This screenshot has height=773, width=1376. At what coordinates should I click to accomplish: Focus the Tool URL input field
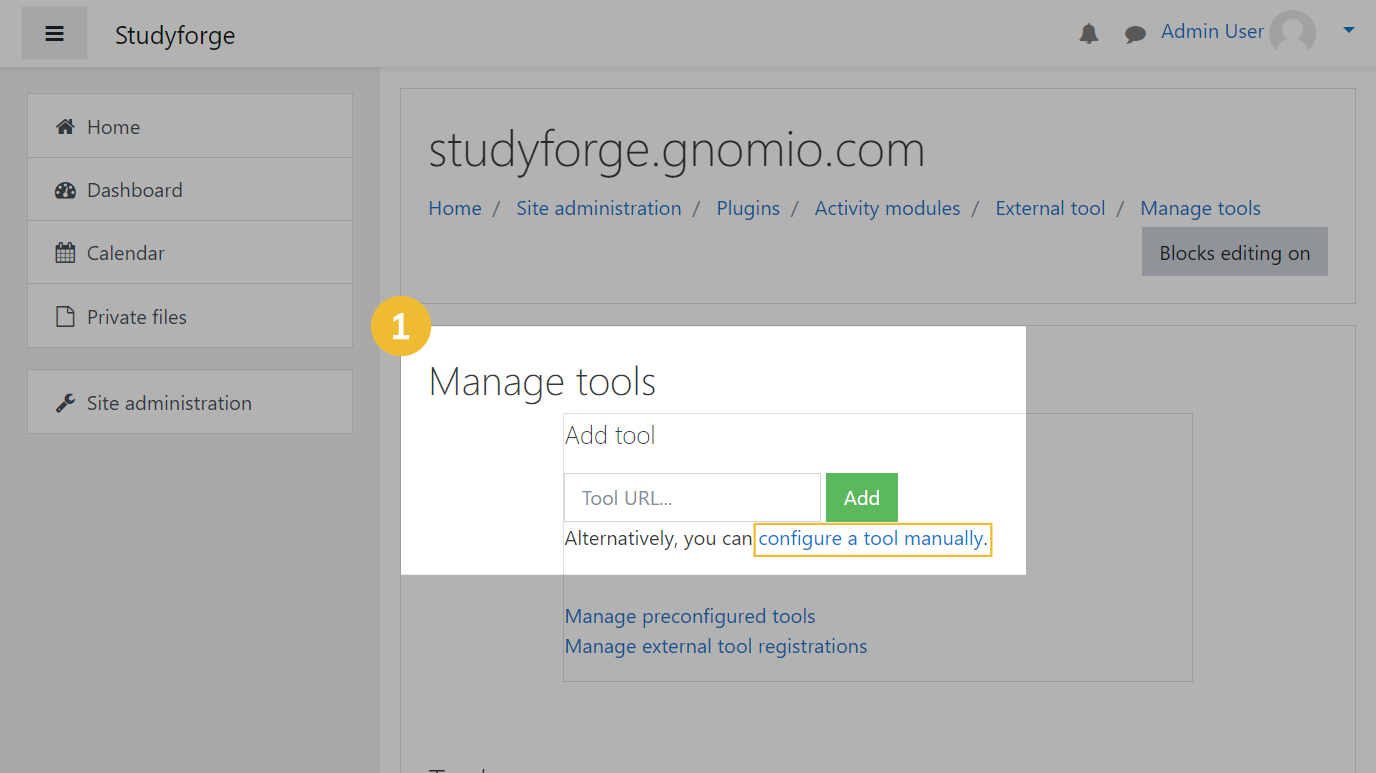click(x=692, y=498)
